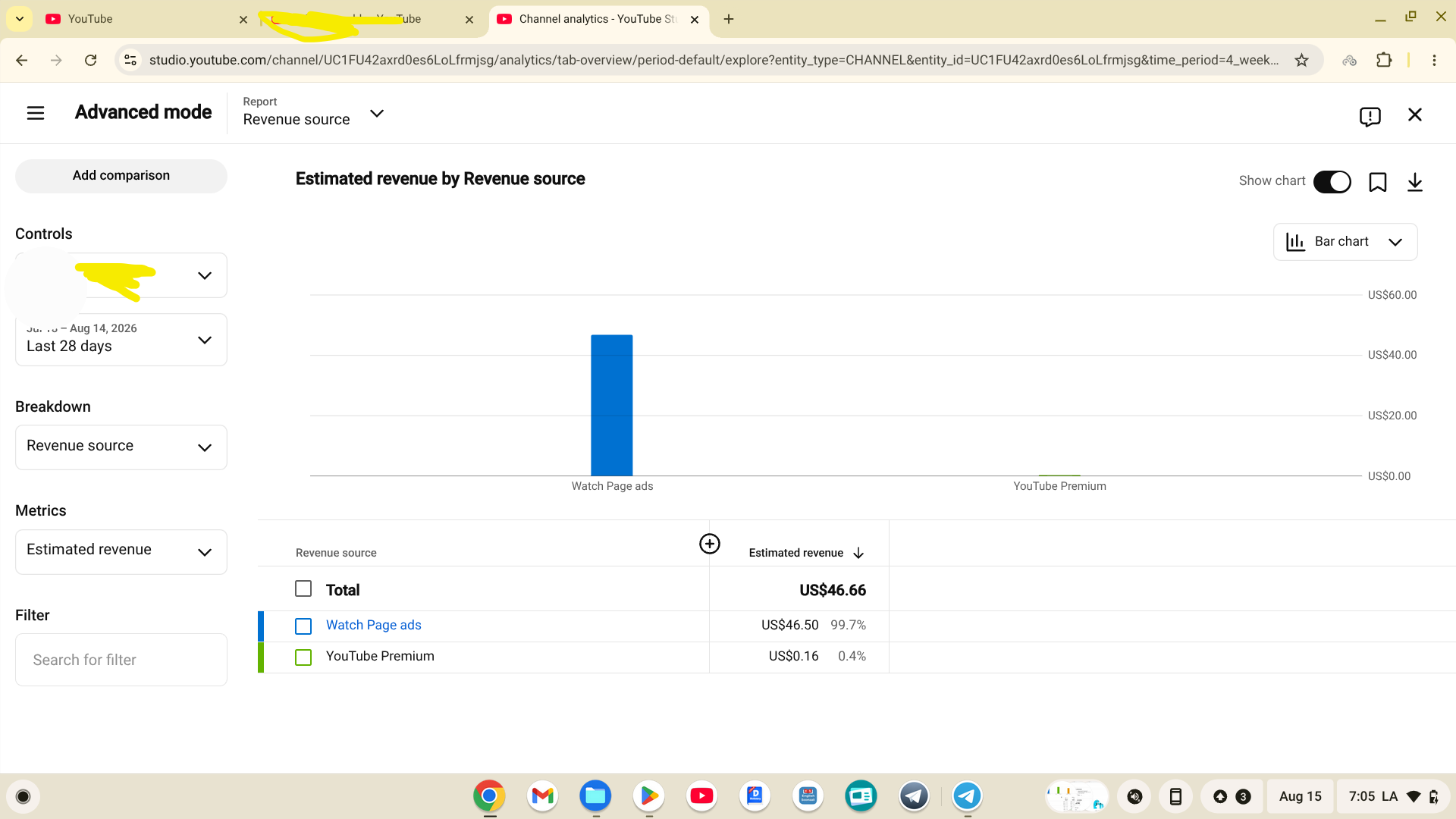
Task: Click the launcher circle button
Action: (x=23, y=796)
